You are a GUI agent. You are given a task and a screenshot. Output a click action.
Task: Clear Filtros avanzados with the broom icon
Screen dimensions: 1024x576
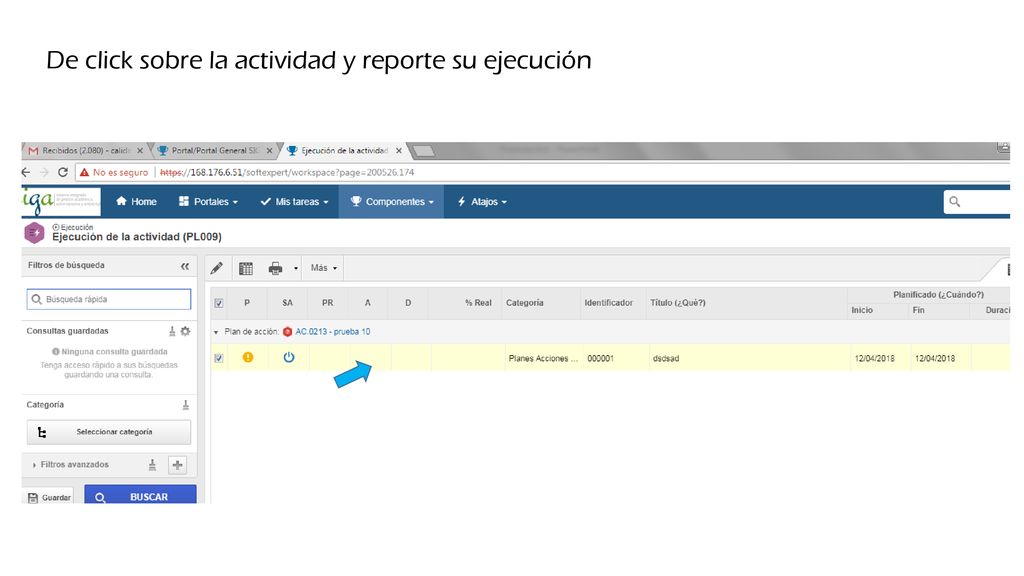[x=152, y=464]
